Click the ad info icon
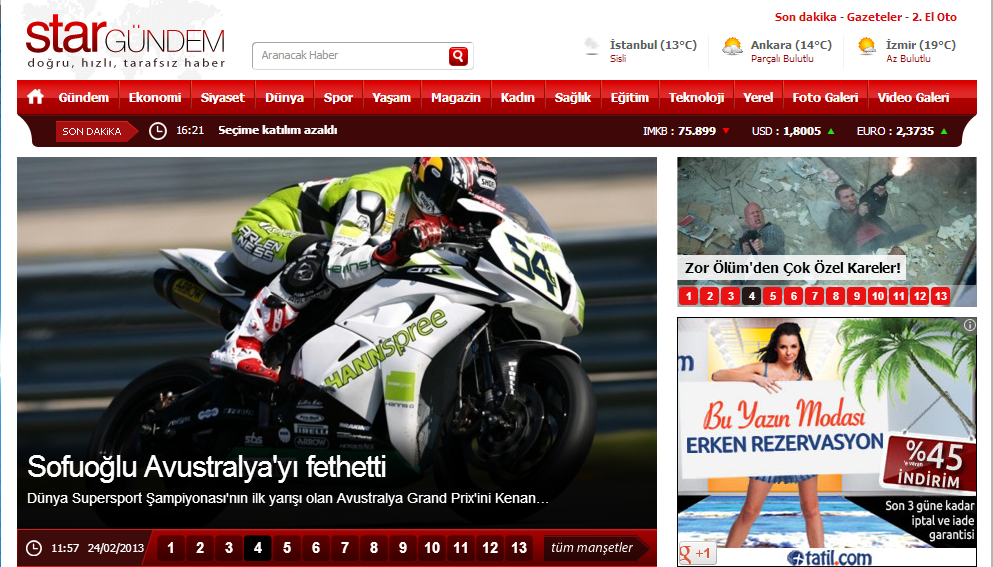 point(968,326)
